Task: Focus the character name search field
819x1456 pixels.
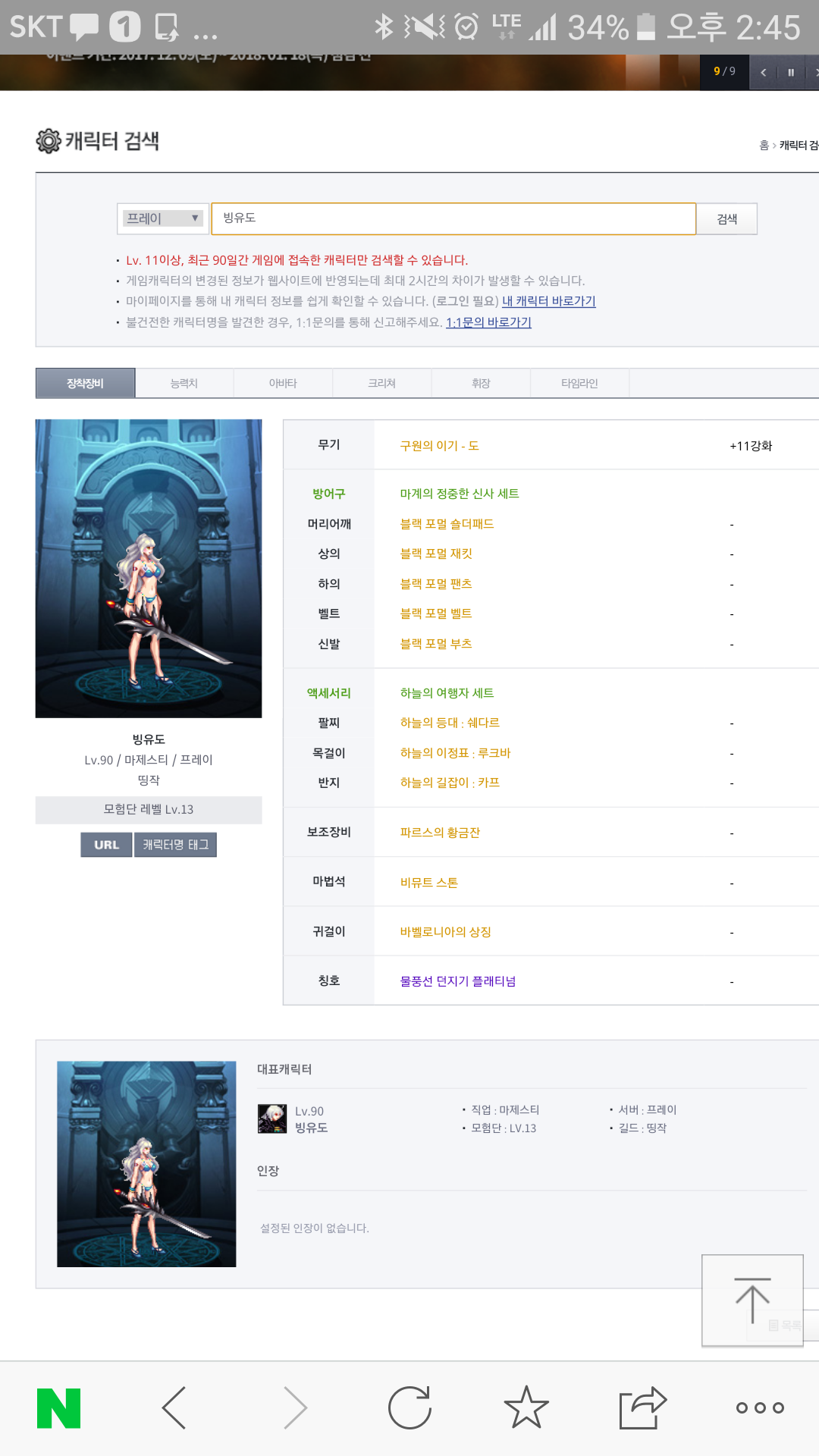Action: [453, 218]
